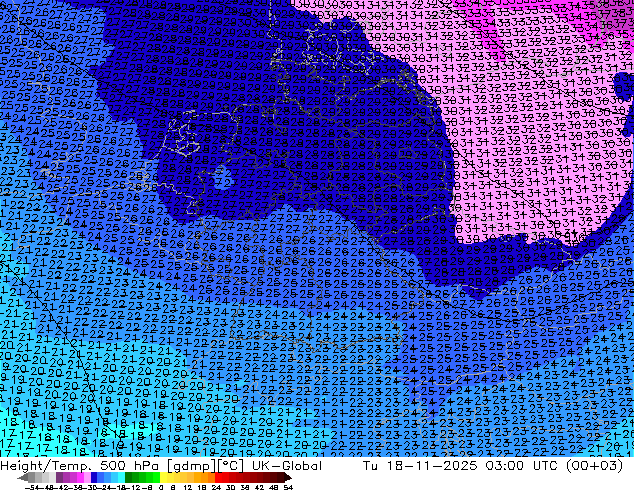Click the 'UK-Global' model label
The width and height of the screenshot is (634, 490).
[x=287, y=465]
